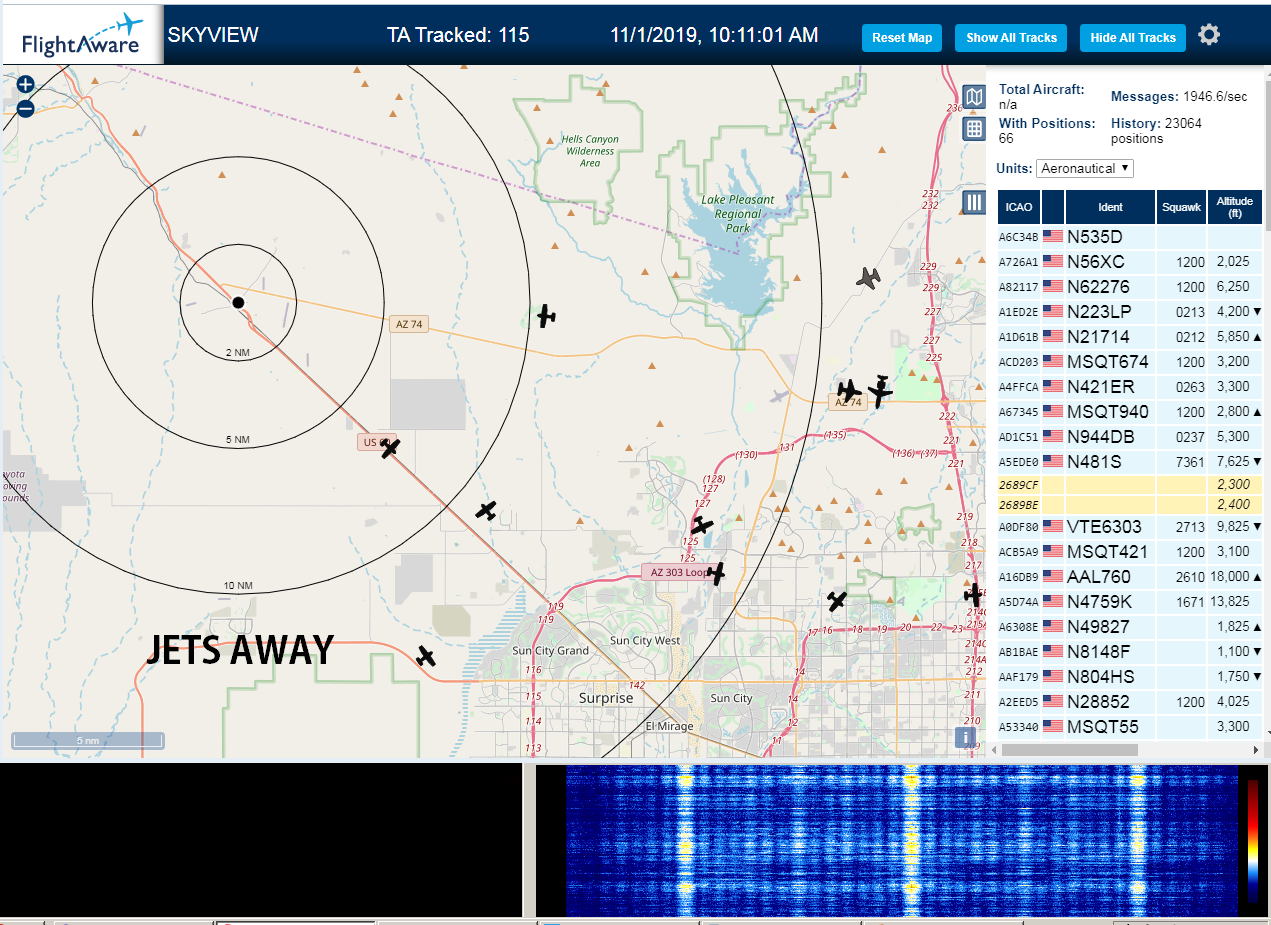
Task: Select the N421ER aircraft row
Action: tap(1130, 387)
